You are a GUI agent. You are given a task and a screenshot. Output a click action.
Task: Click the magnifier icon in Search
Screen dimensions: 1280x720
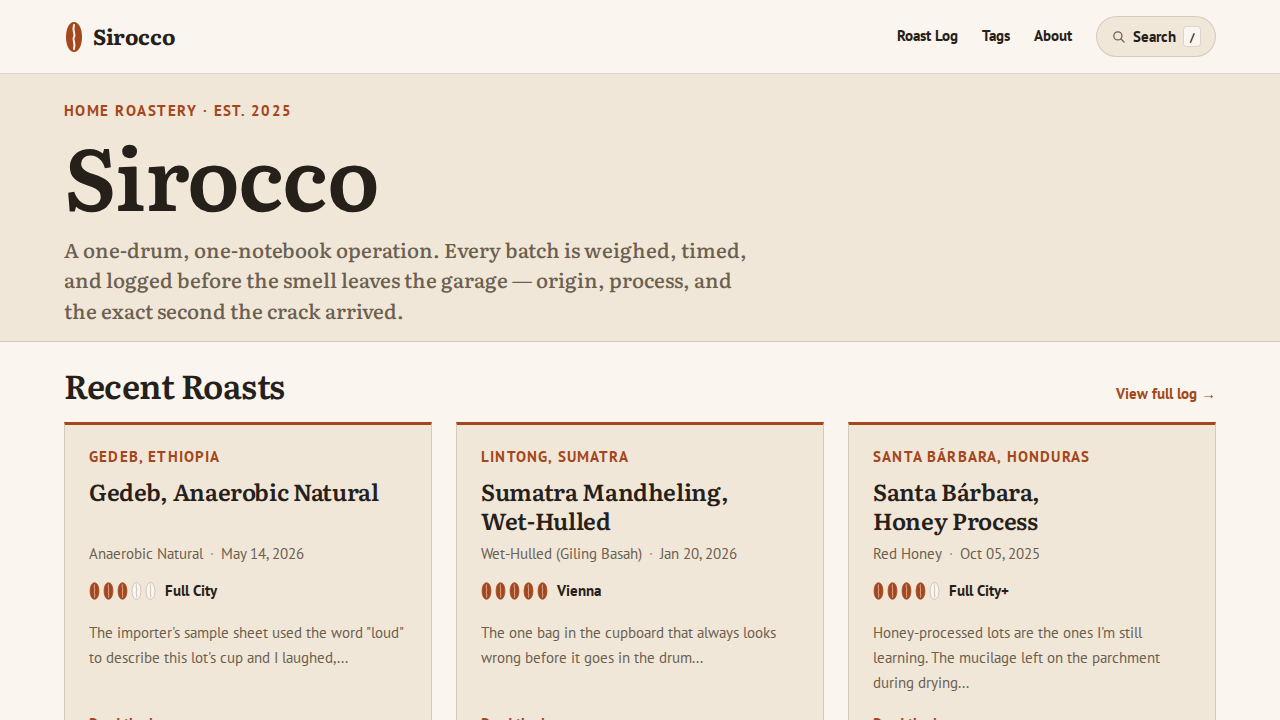click(1119, 37)
